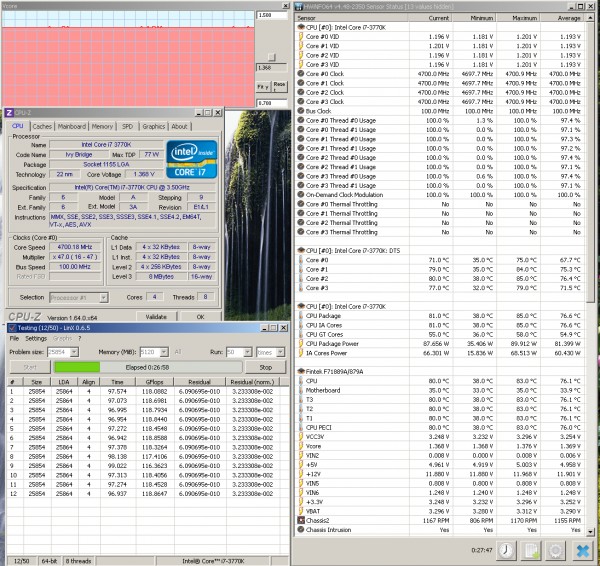
Task: Open HWiNFO elapsed-time clock button
Action: 506,551
